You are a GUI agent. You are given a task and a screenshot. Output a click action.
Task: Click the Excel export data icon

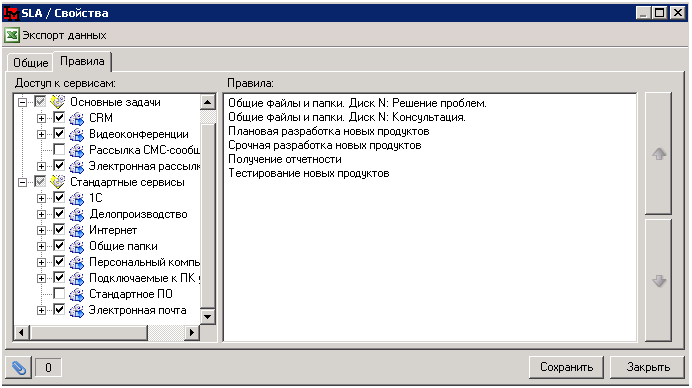coord(12,35)
